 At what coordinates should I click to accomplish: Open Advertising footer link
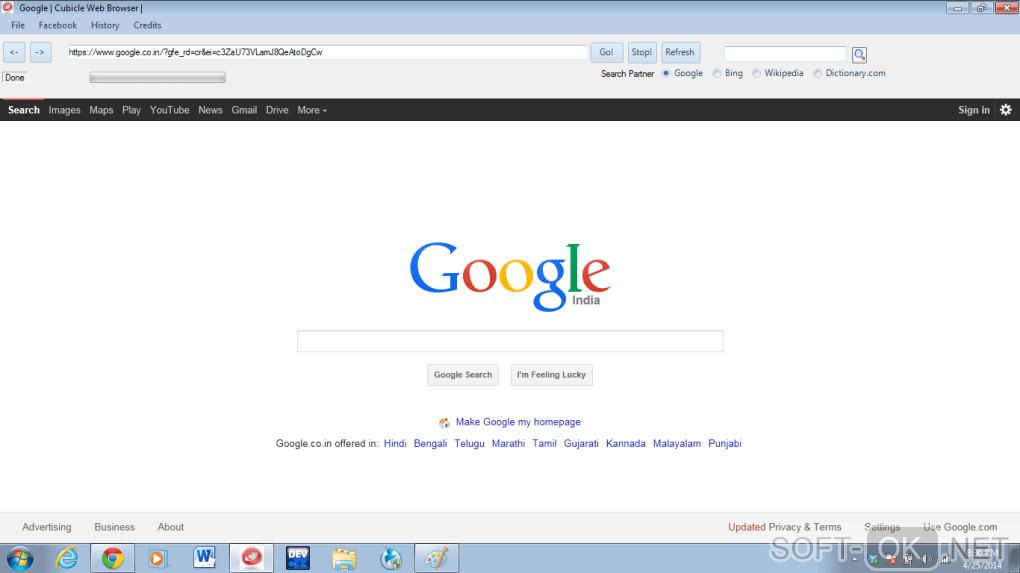(47, 527)
